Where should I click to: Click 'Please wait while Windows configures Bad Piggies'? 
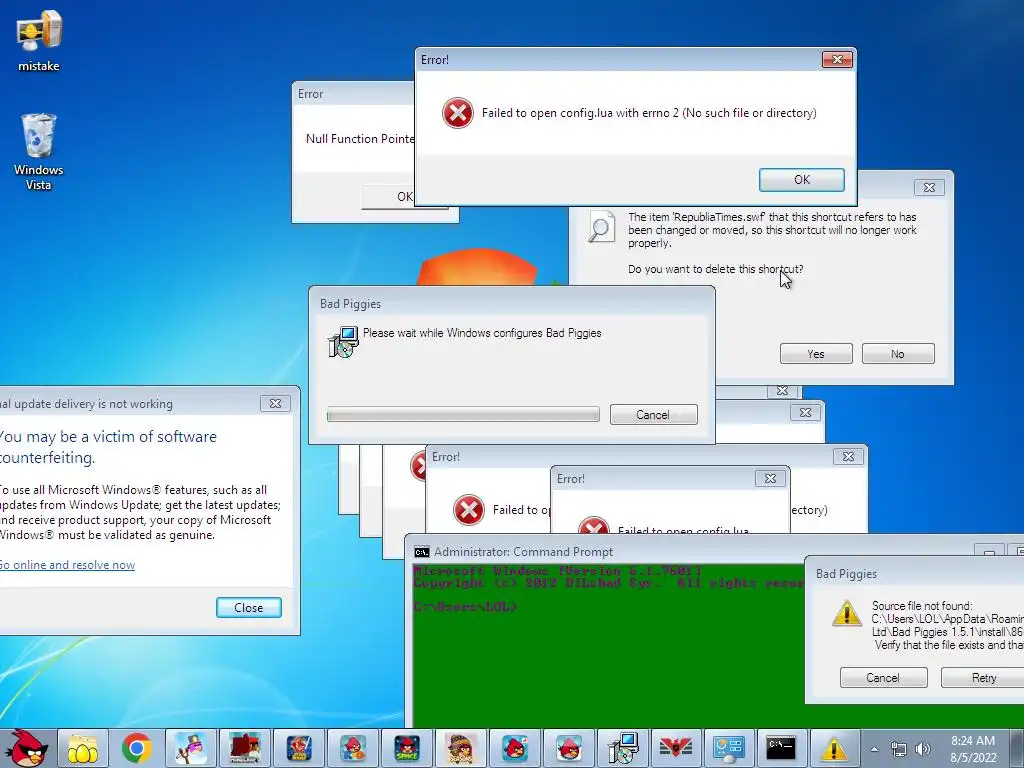click(x=482, y=333)
